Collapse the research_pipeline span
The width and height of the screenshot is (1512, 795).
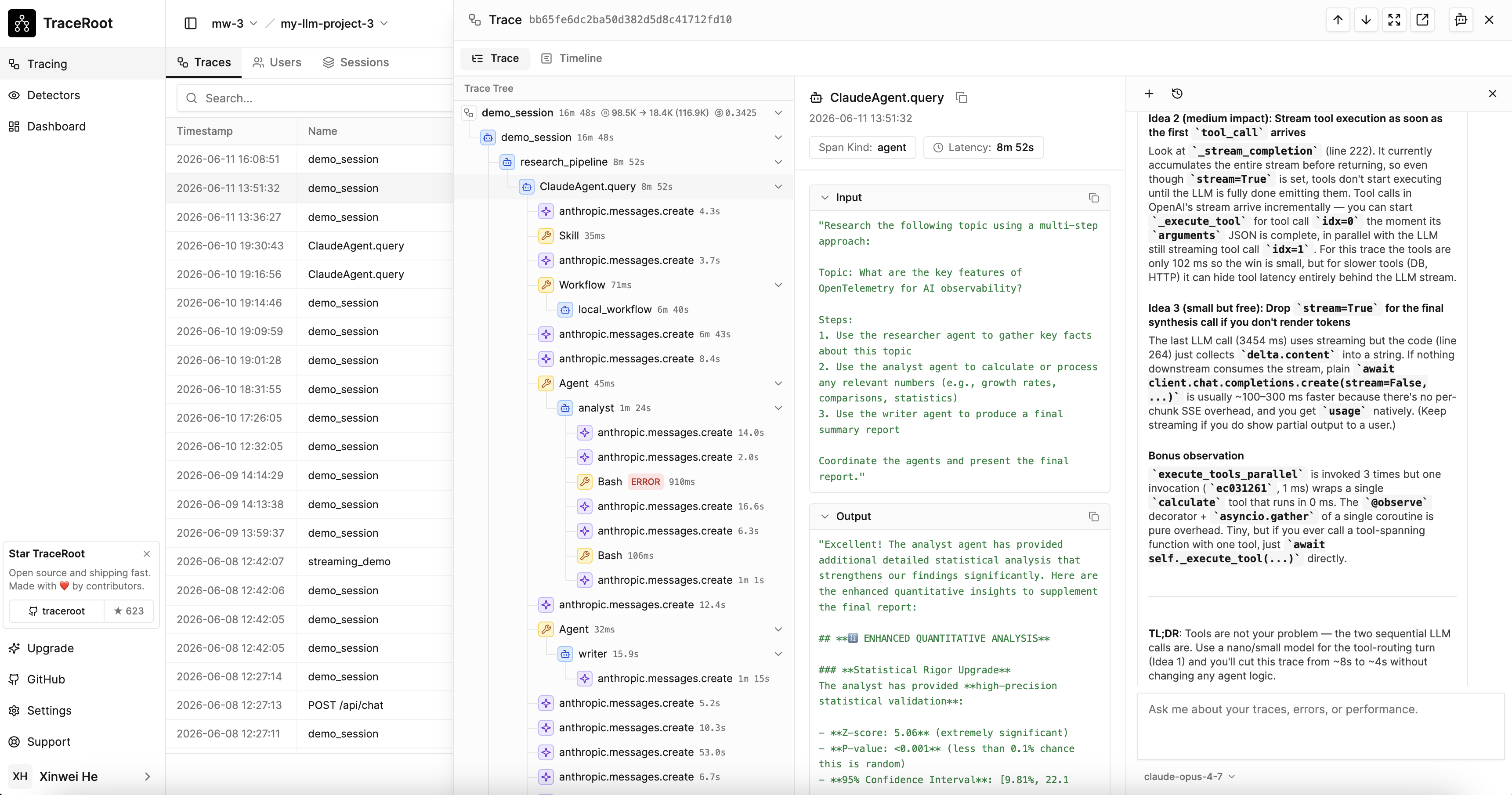(778, 162)
